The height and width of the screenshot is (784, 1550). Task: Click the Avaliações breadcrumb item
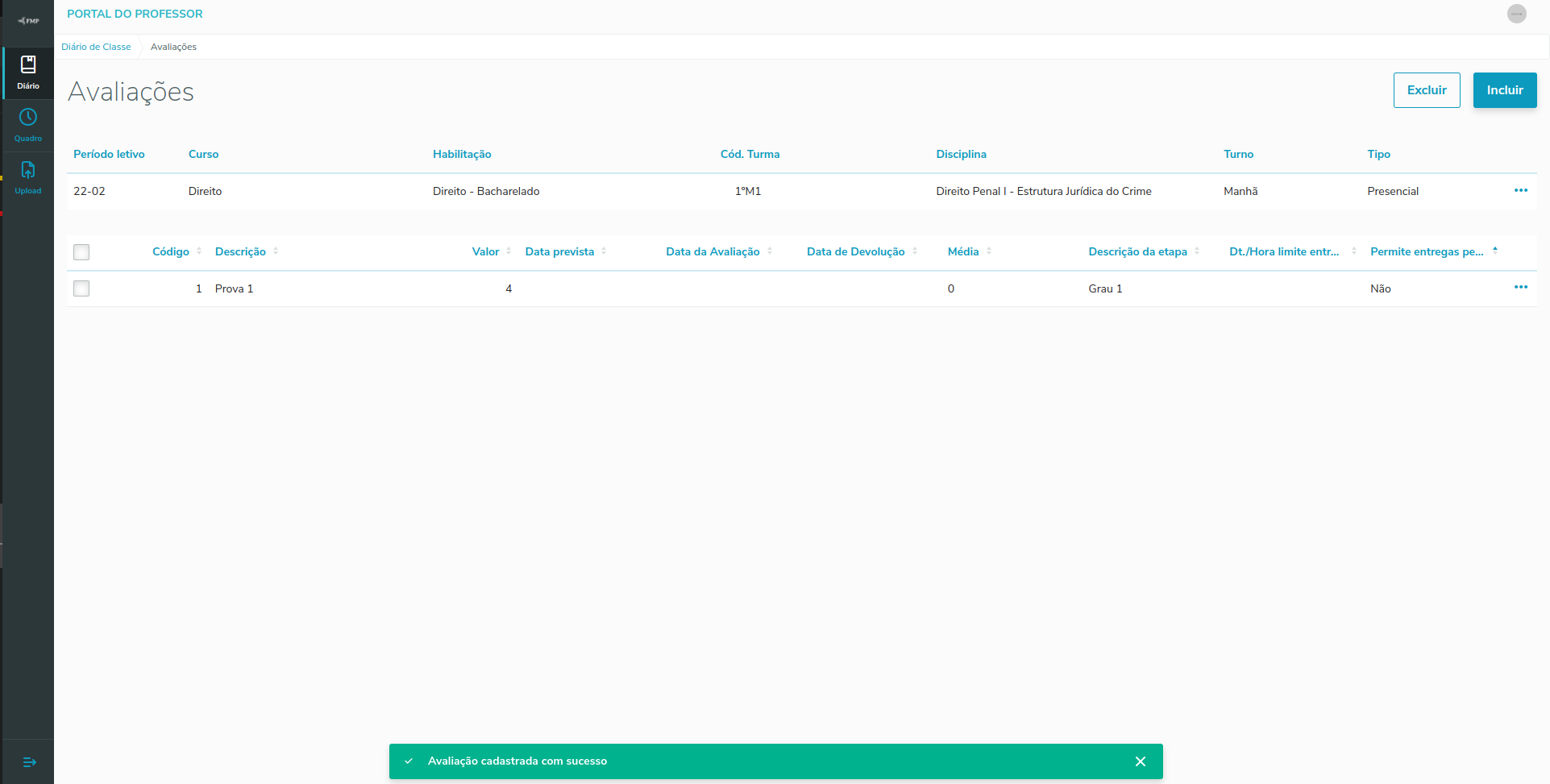coord(173,47)
